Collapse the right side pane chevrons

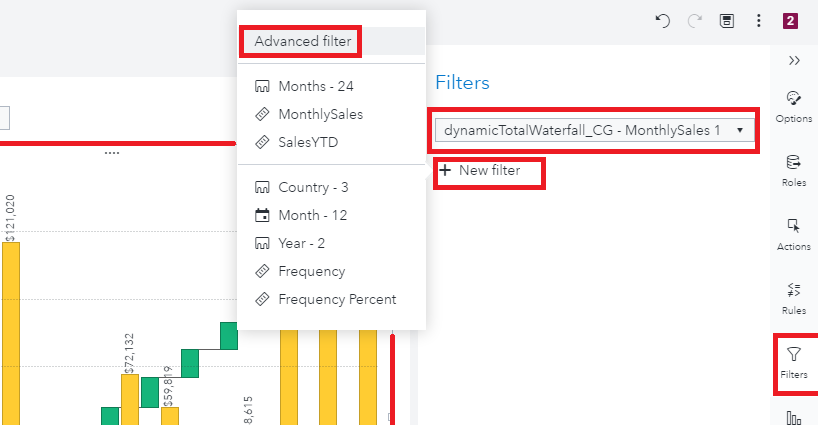794,60
